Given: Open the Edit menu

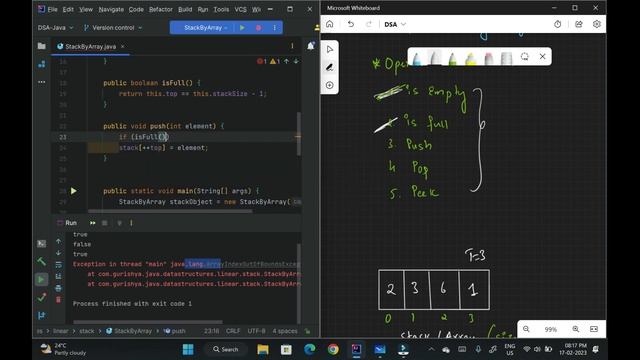Looking at the screenshot, I should click(x=68, y=9).
